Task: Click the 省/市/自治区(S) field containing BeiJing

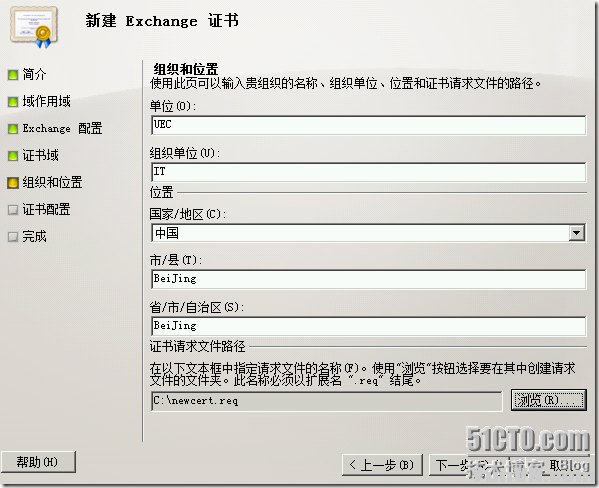Action: tap(368, 326)
